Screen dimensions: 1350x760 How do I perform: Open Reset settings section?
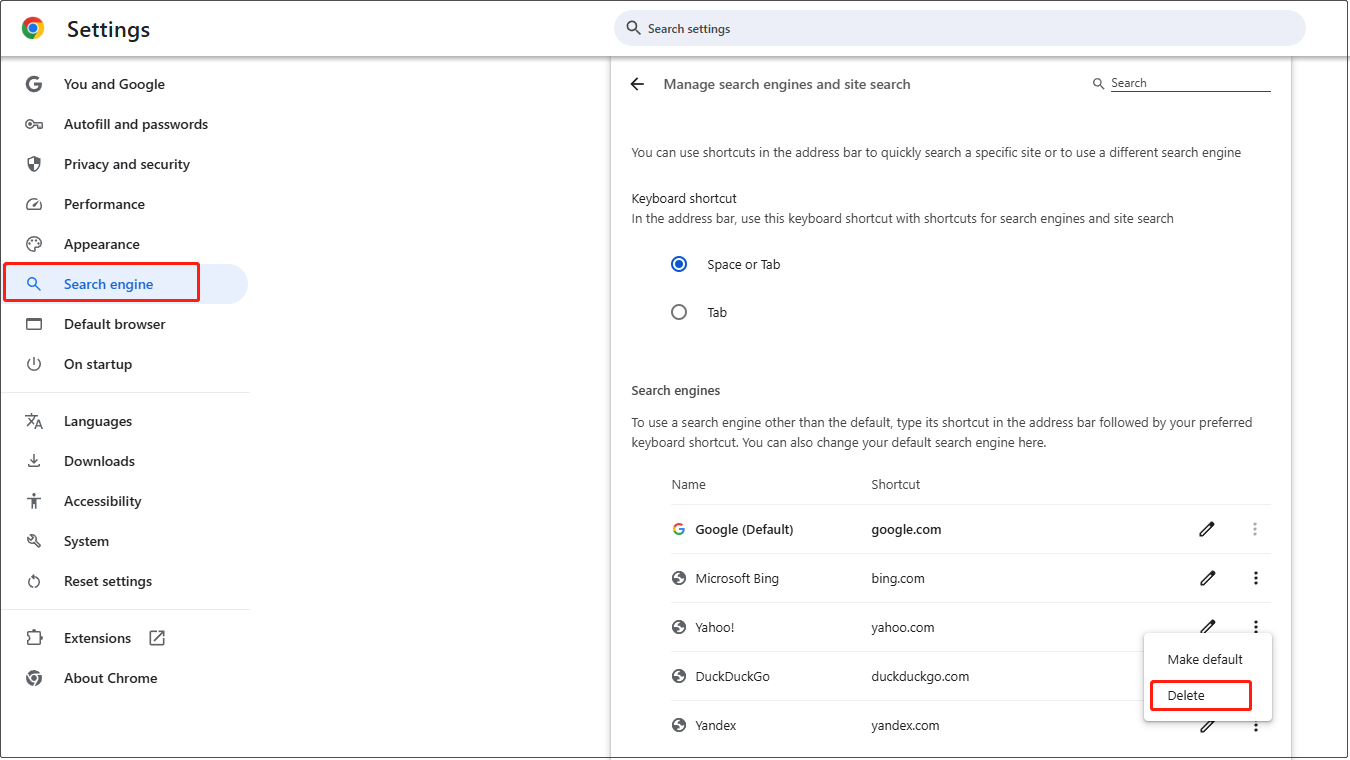[x=108, y=581]
